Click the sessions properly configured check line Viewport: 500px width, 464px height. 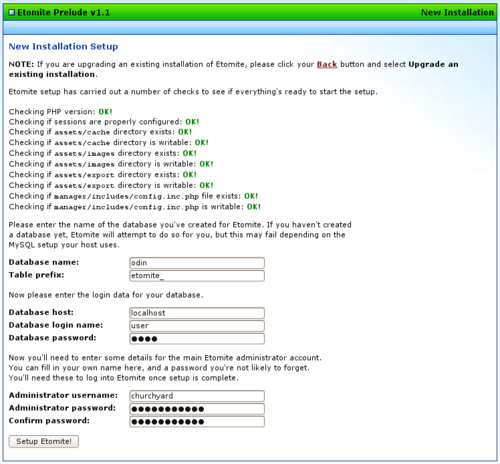[104, 122]
